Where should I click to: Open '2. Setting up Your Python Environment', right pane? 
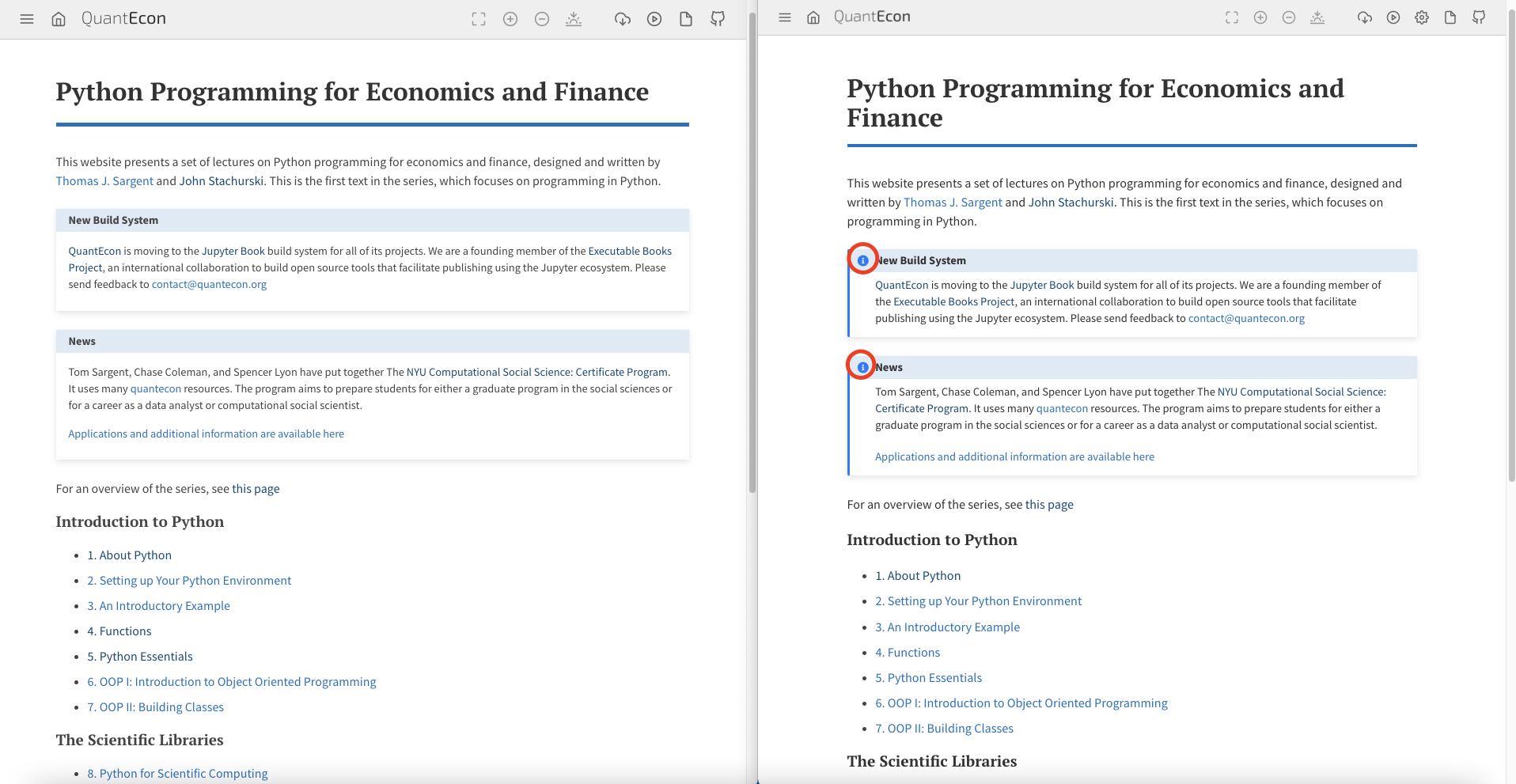tap(978, 601)
